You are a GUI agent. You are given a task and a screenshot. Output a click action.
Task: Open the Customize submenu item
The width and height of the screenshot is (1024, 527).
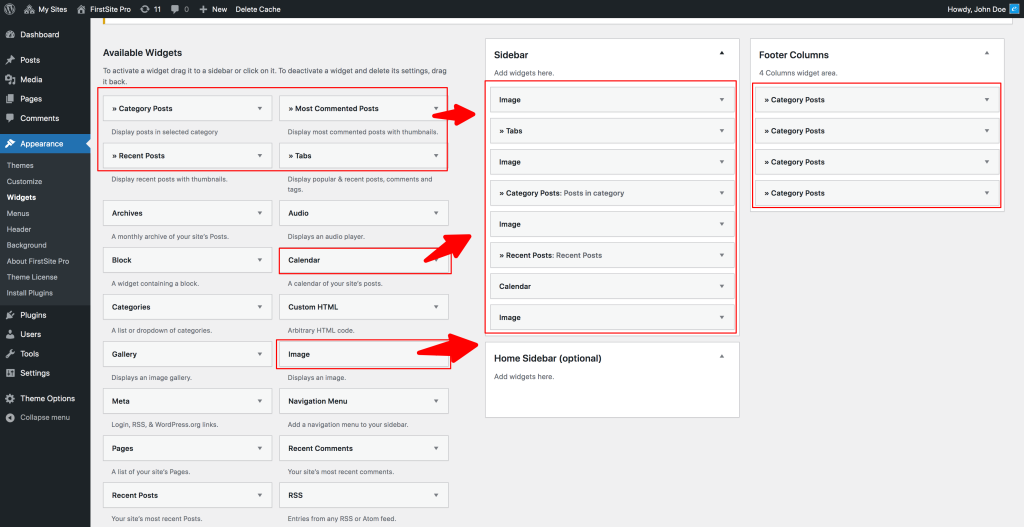[24, 181]
